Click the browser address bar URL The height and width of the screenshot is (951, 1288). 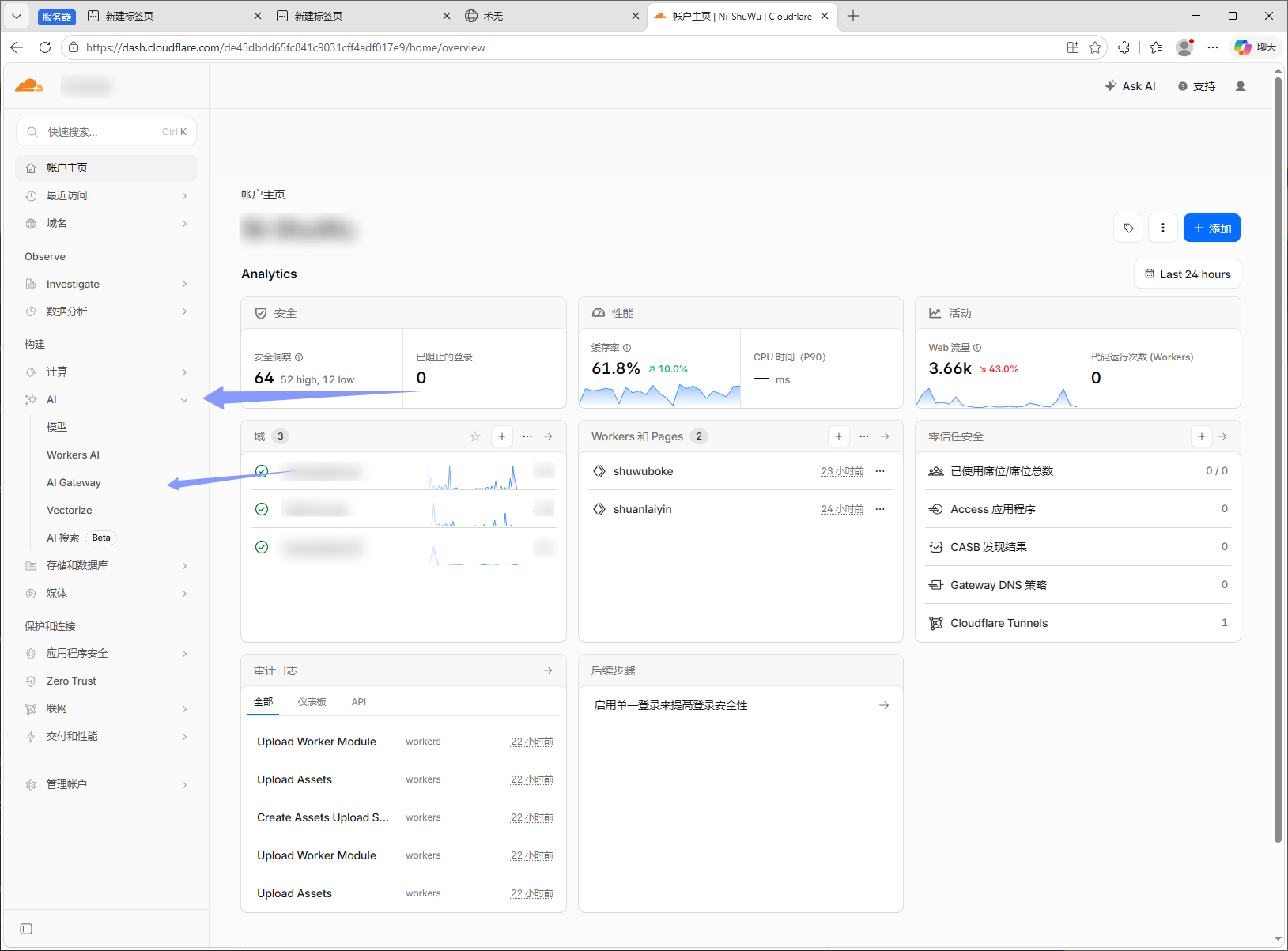pyautogui.click(x=285, y=47)
